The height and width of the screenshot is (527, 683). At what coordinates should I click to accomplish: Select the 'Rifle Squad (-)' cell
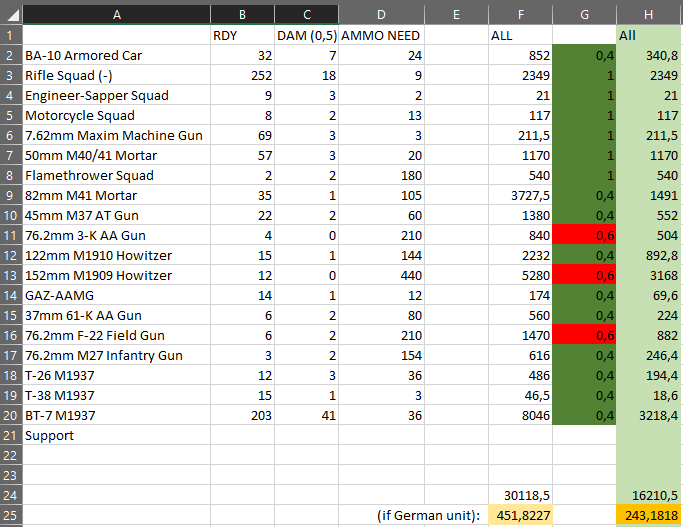pyautogui.click(x=116, y=75)
